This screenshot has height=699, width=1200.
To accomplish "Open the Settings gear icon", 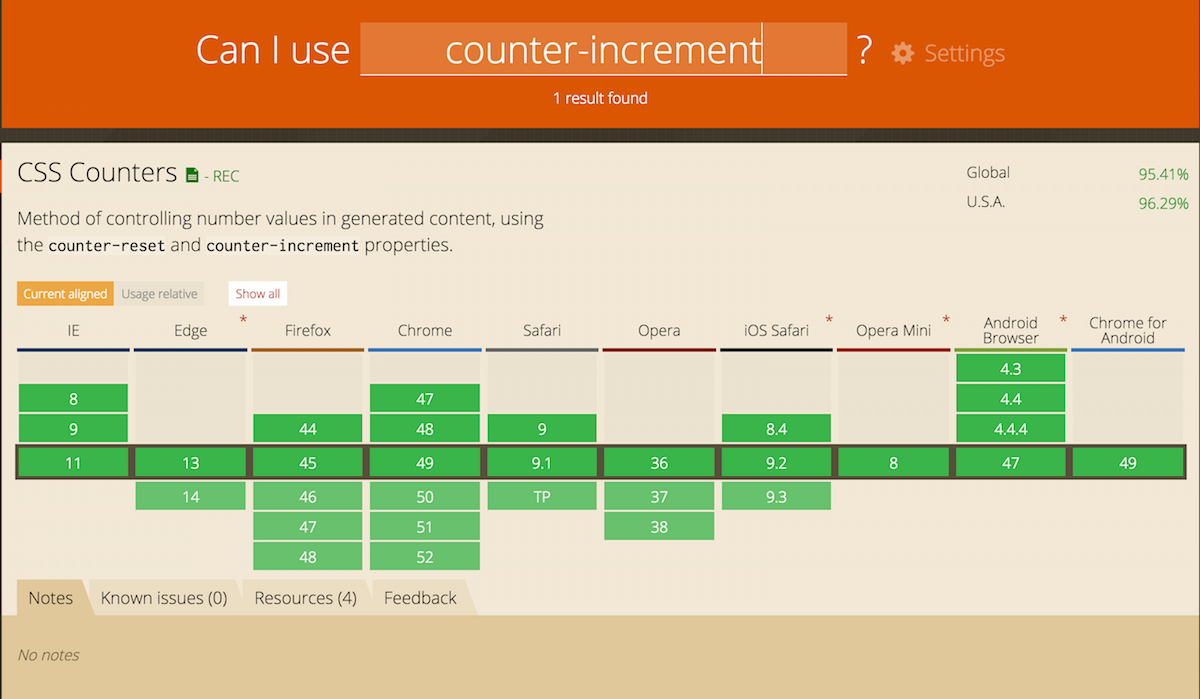I will point(903,53).
